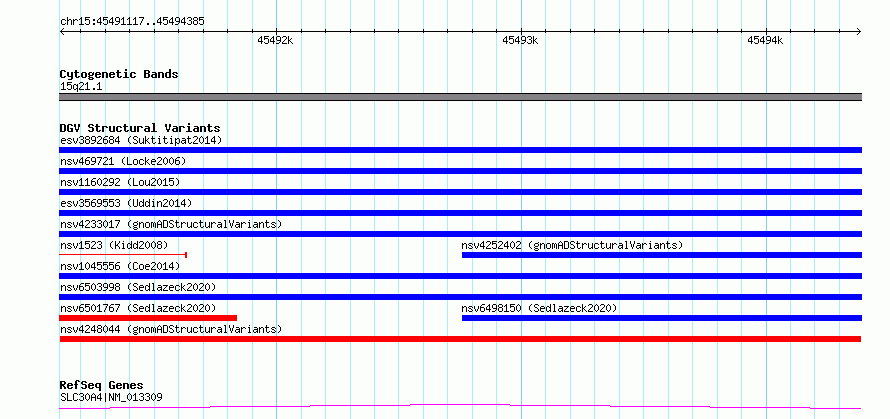Viewport: 890px width, 419px height.
Task: Select the long red bar for nsv4248044
Action: coord(460,339)
